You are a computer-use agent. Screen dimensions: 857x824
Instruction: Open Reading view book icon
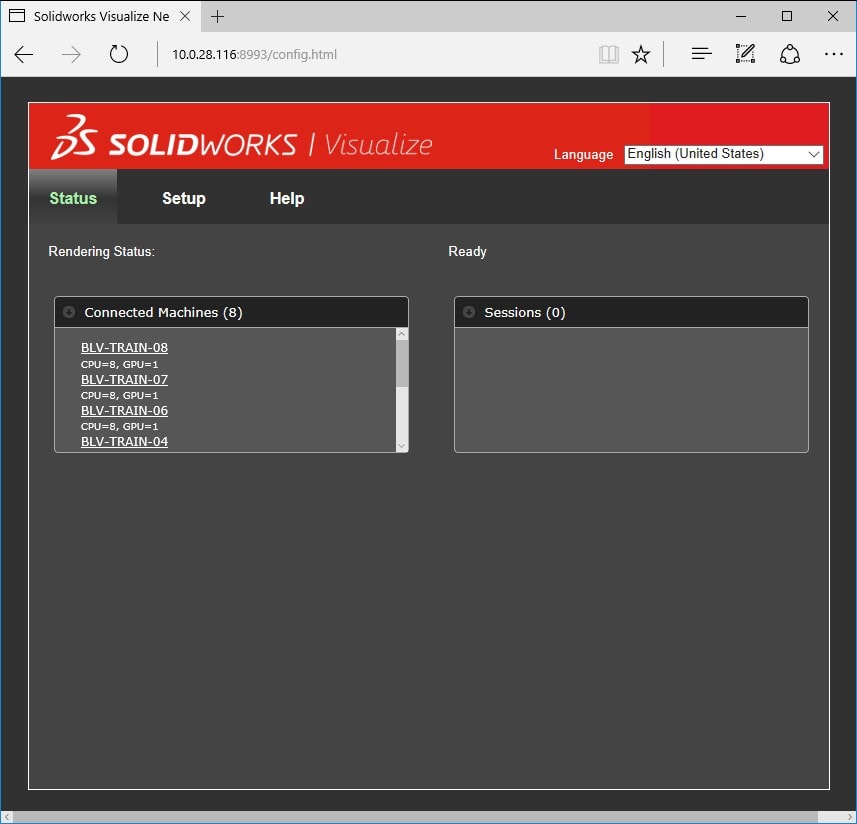(x=608, y=54)
